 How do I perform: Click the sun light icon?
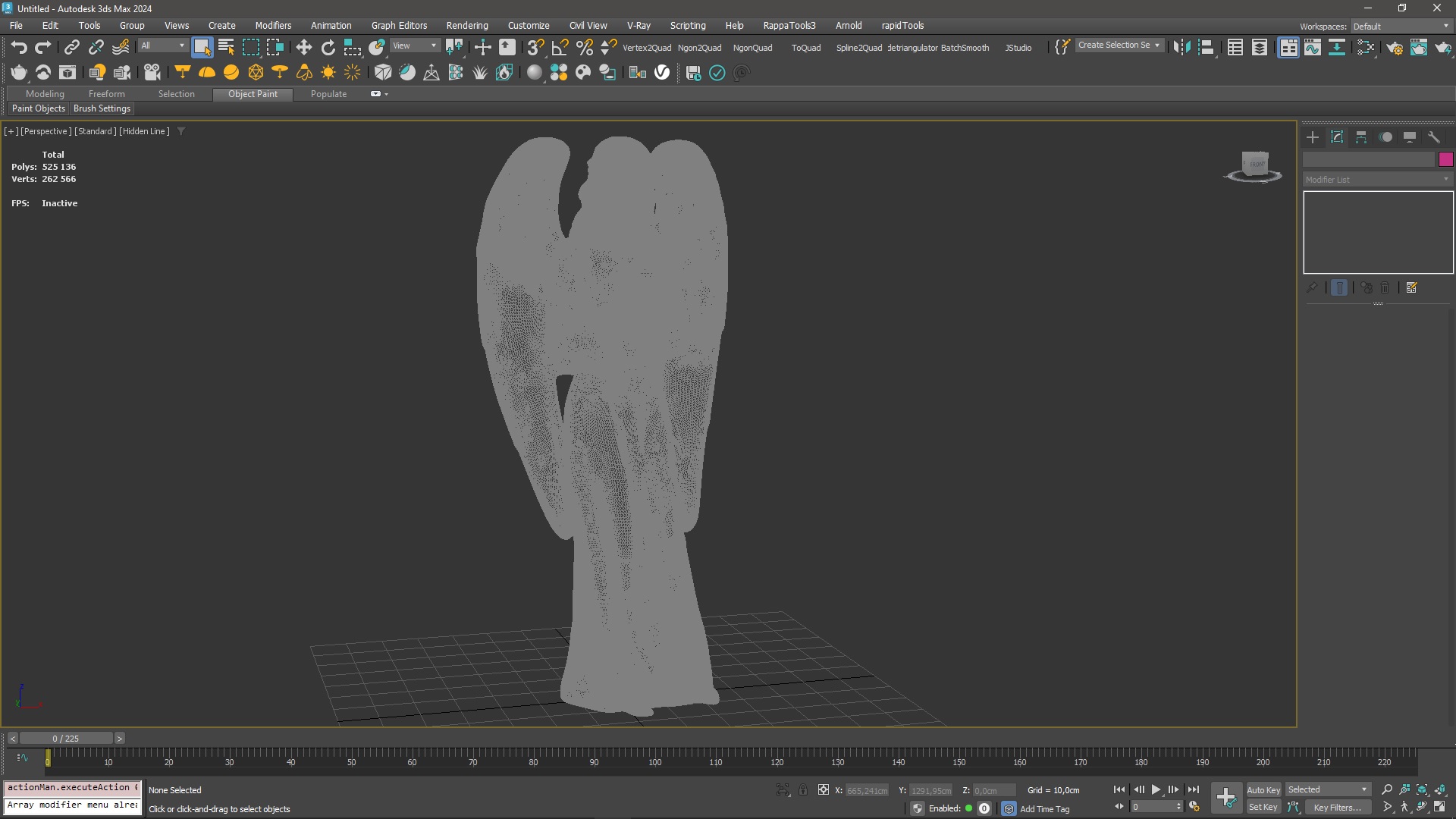pos(328,73)
